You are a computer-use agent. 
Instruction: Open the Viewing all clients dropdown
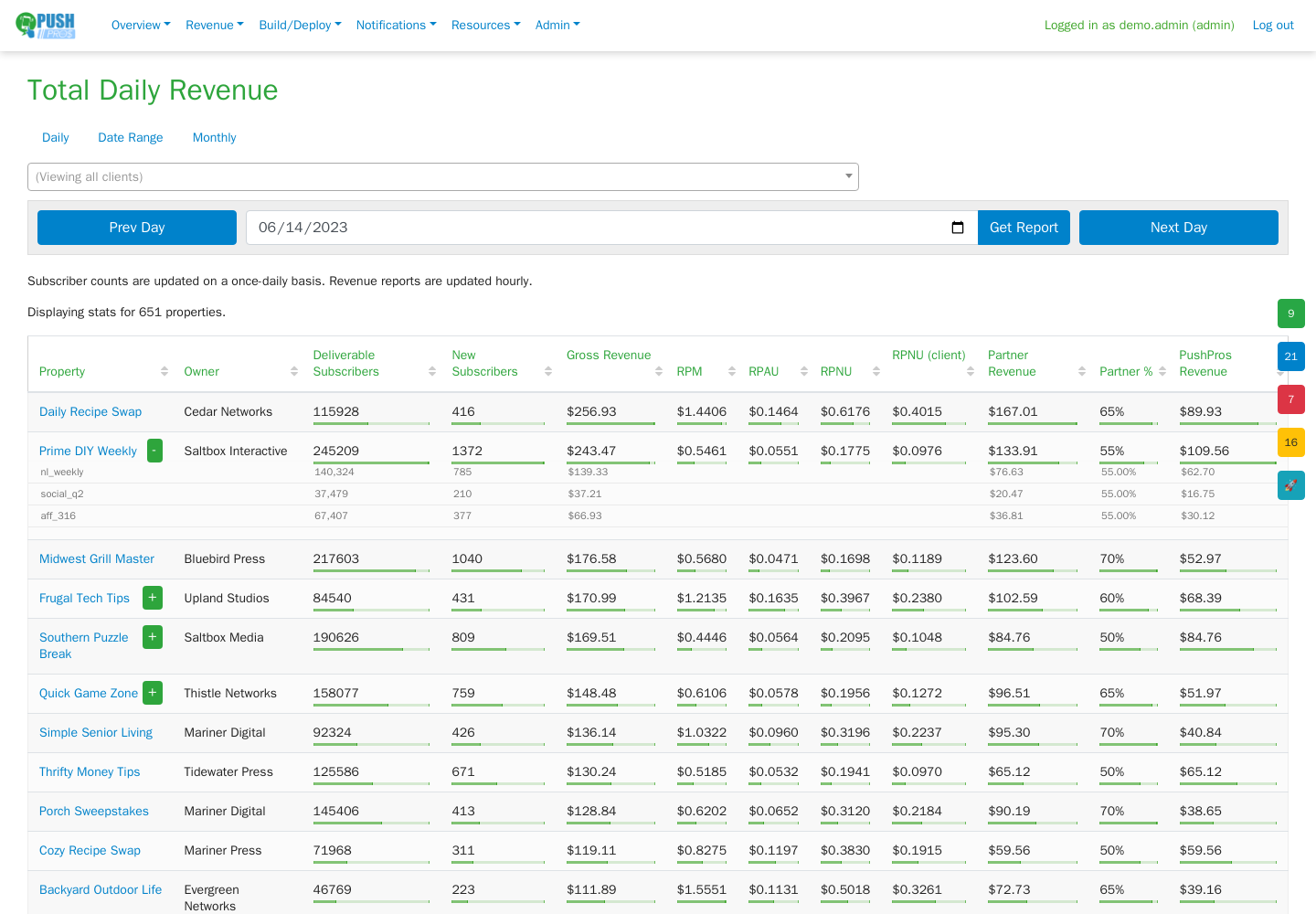443,176
